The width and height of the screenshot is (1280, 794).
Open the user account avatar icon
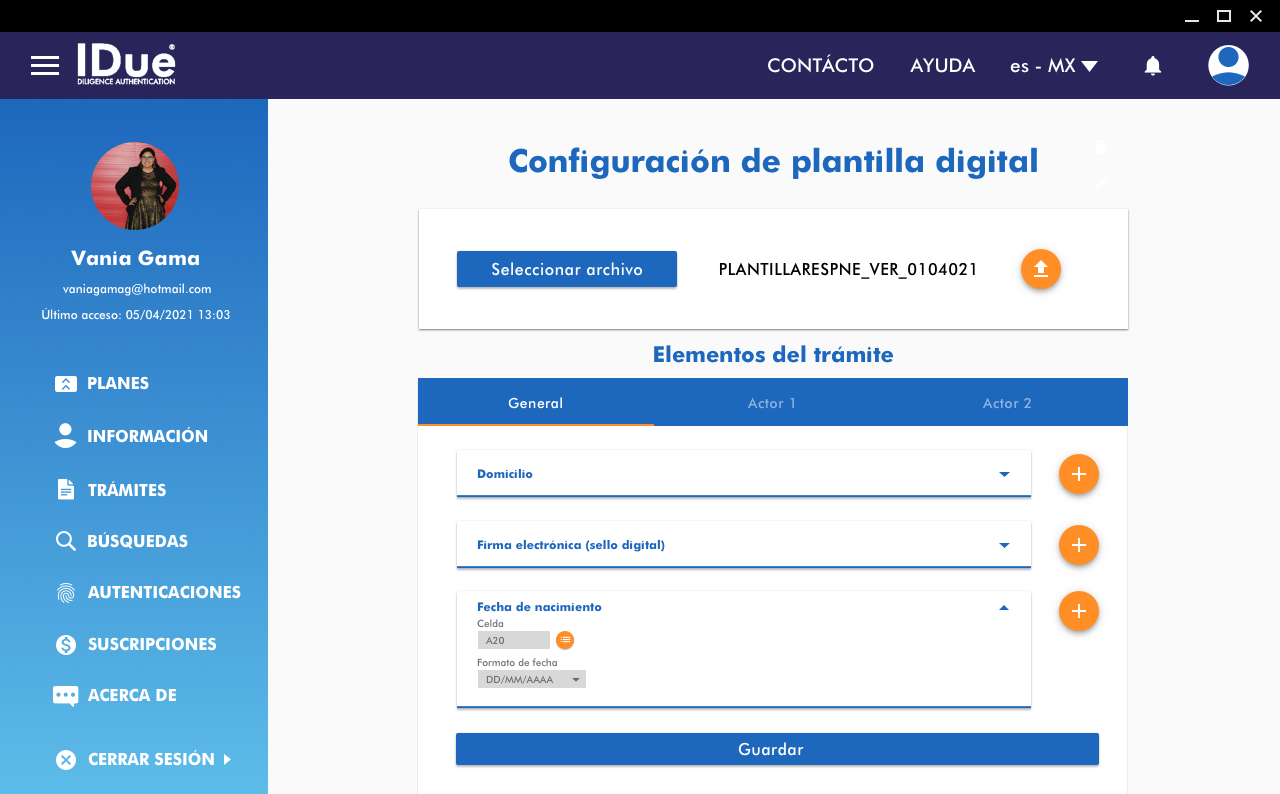coord(1227,66)
